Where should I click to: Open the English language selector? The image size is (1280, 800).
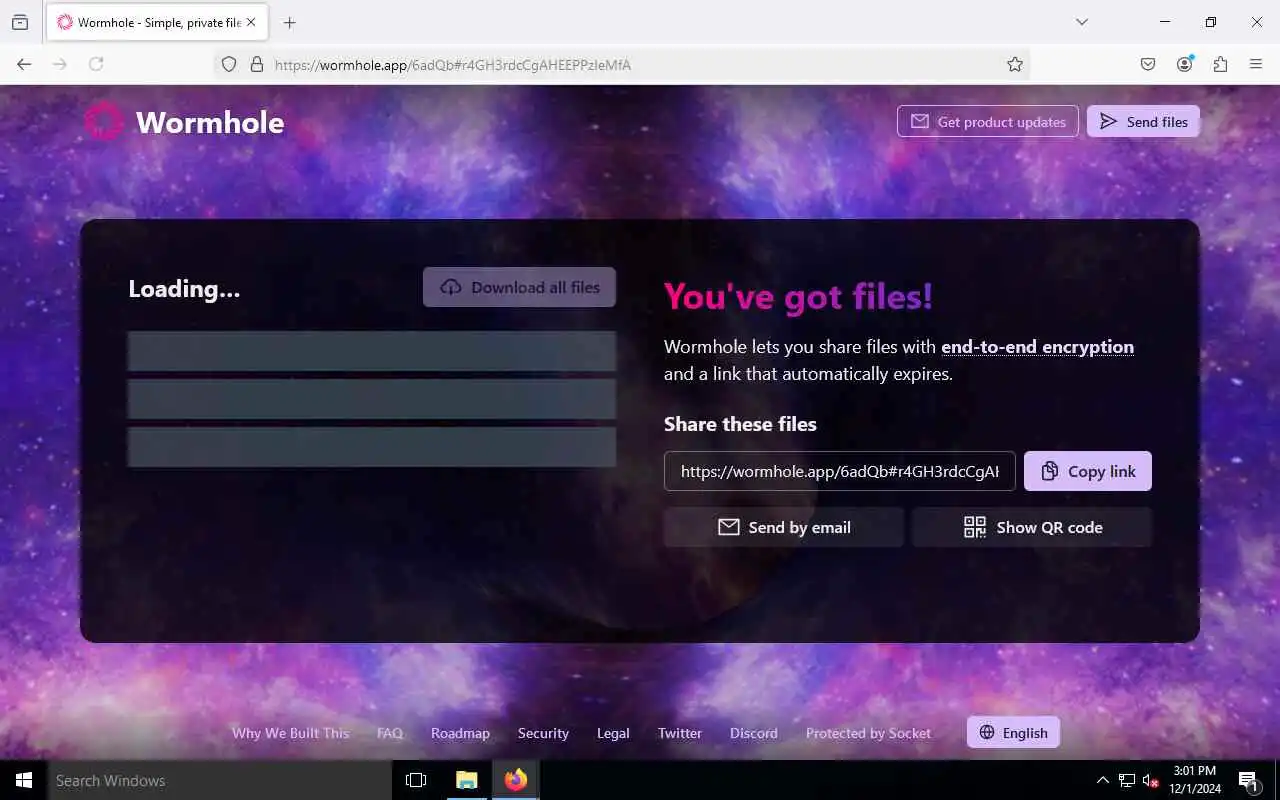point(1013,732)
